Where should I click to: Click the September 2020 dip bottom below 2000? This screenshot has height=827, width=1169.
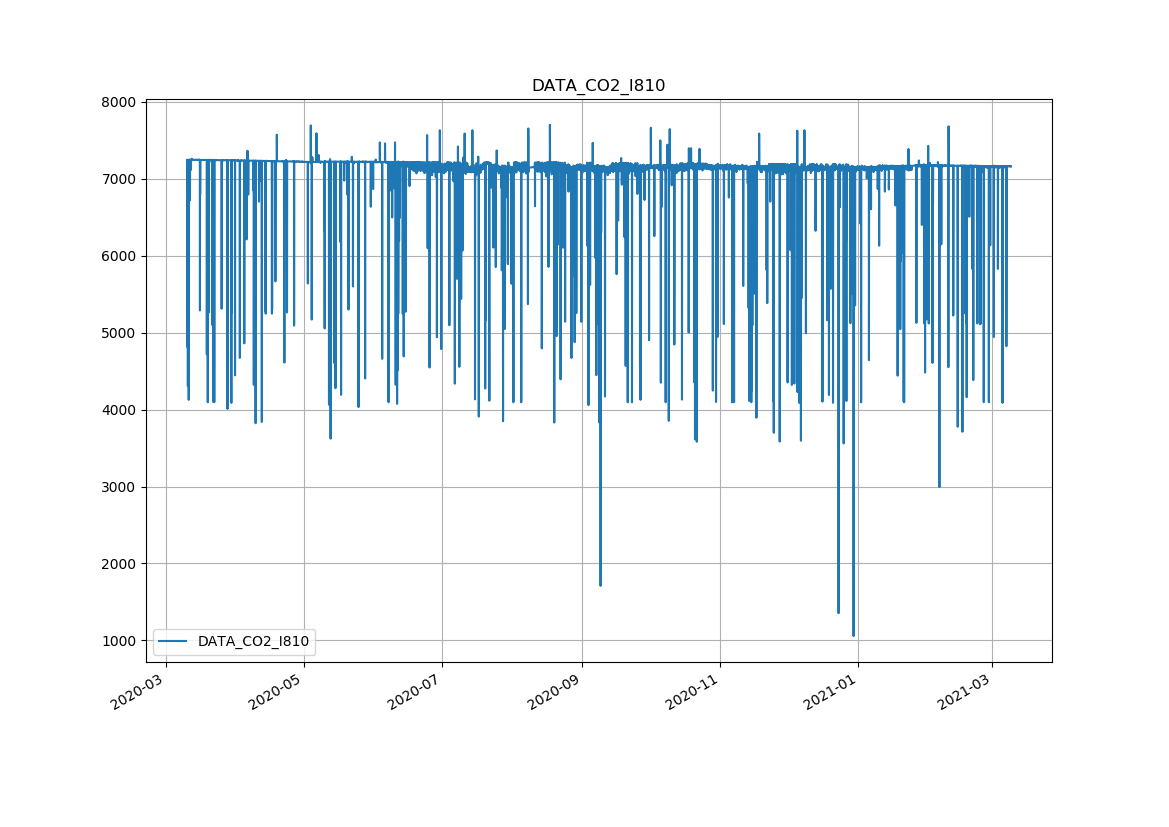[x=600, y=584]
